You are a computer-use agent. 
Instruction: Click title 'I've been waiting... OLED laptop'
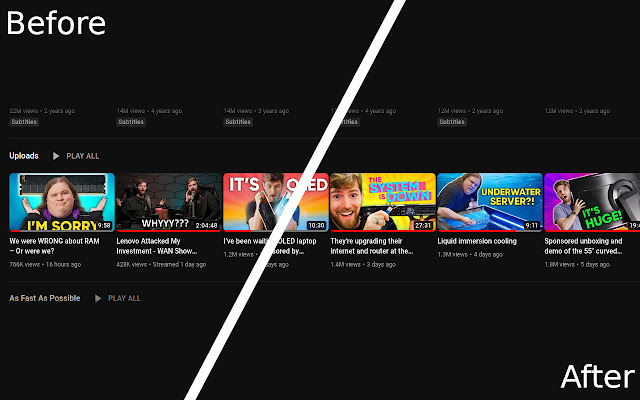(x=270, y=246)
